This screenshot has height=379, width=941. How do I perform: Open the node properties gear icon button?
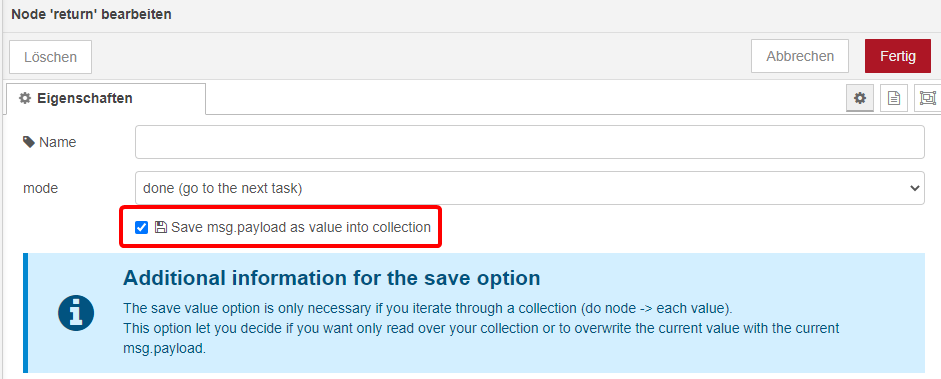click(x=860, y=98)
